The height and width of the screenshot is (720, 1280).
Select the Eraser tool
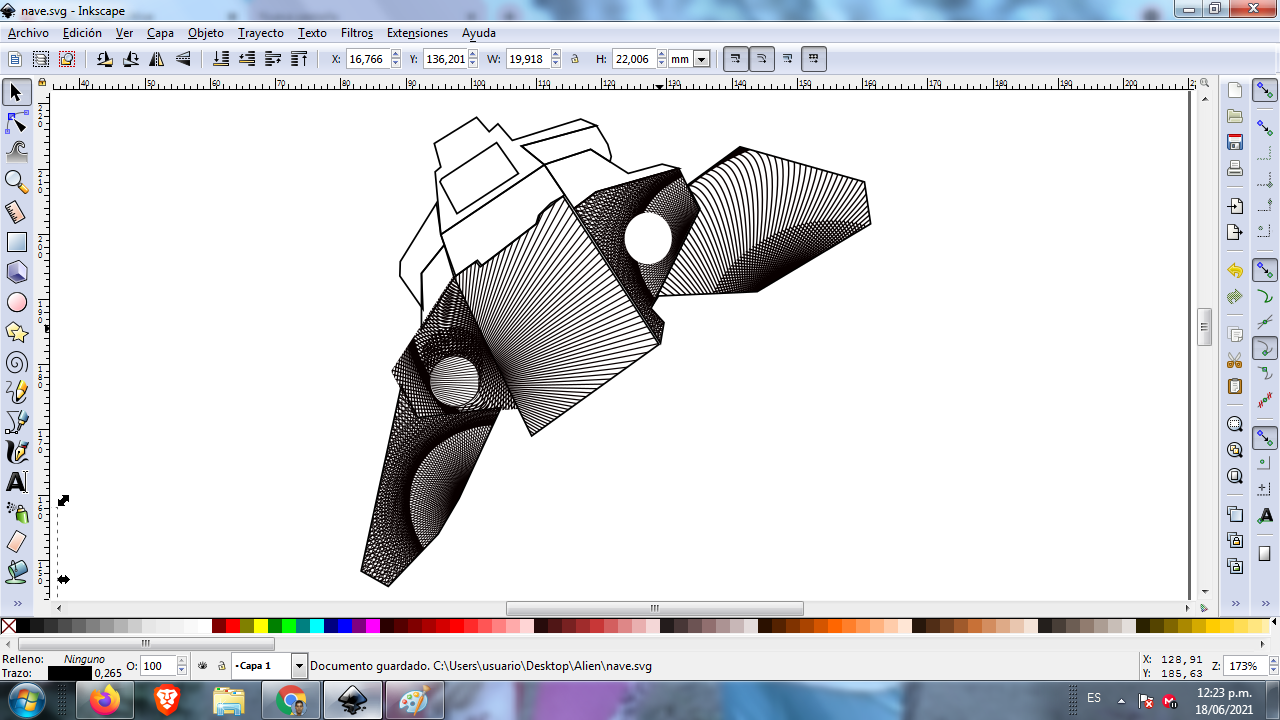16,542
